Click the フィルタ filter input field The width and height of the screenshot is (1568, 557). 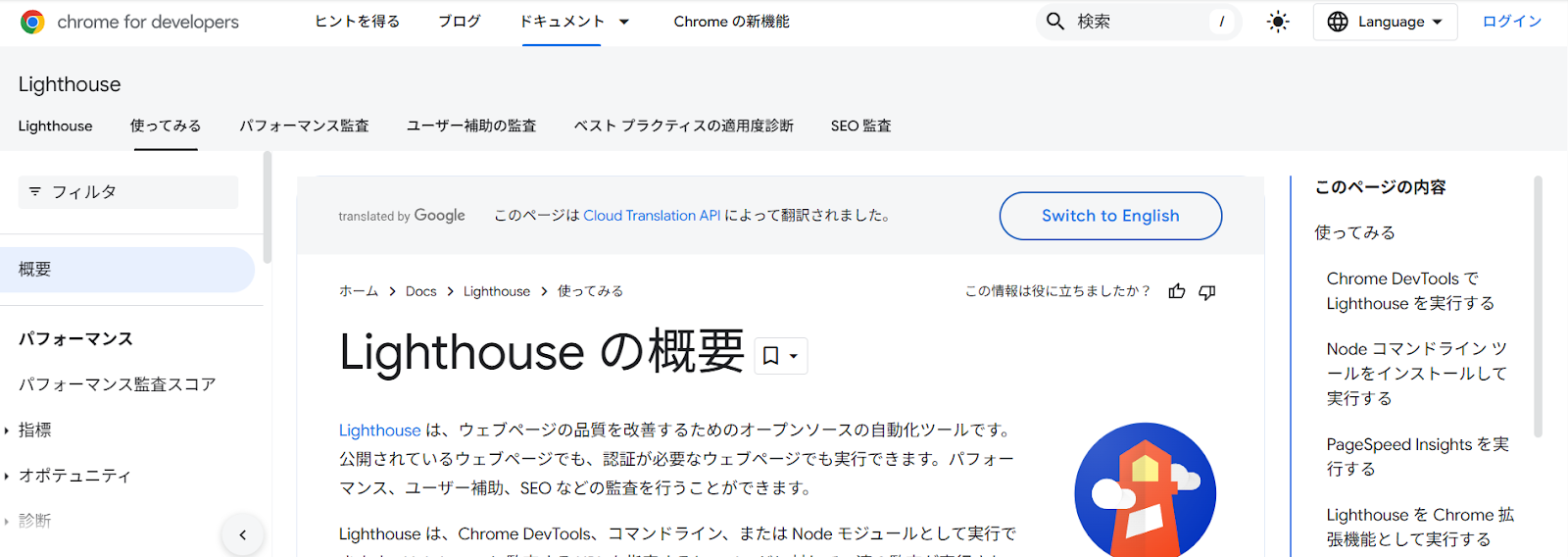[128, 192]
